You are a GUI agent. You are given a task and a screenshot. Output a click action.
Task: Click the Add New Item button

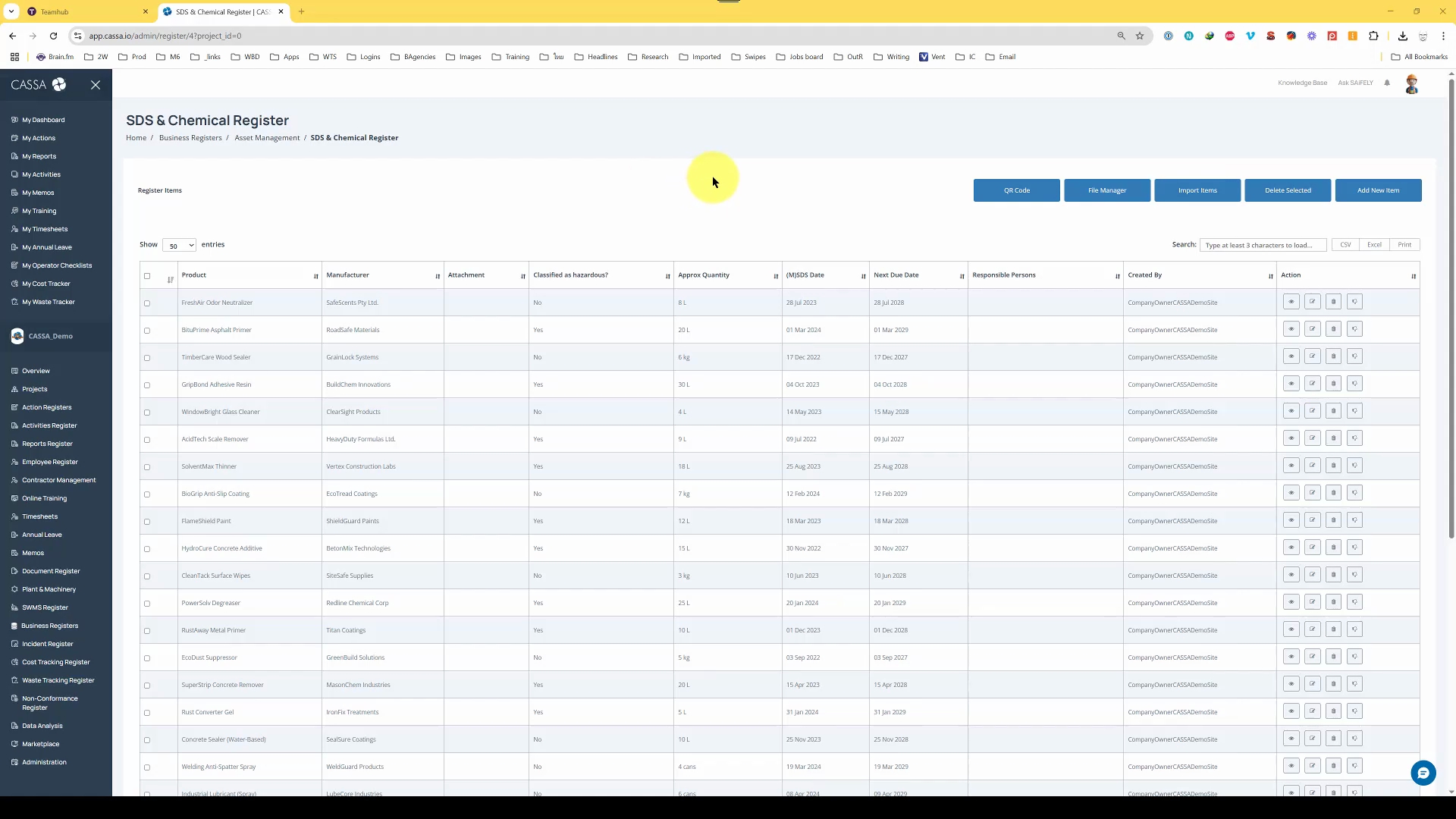pyautogui.click(x=1378, y=190)
